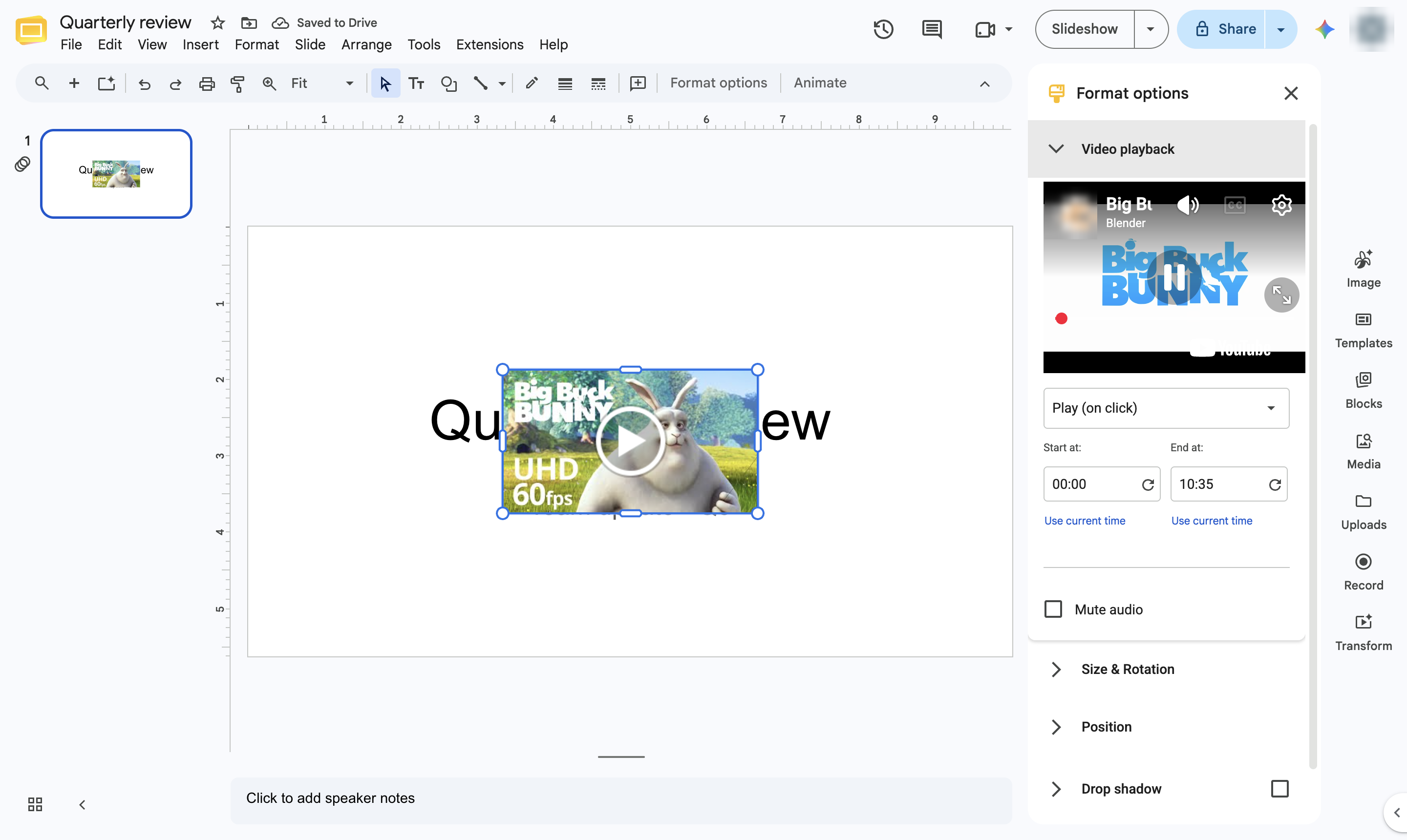Screen dimensions: 1407x840
Task: Click Format options in toolbar
Action: tap(719, 83)
